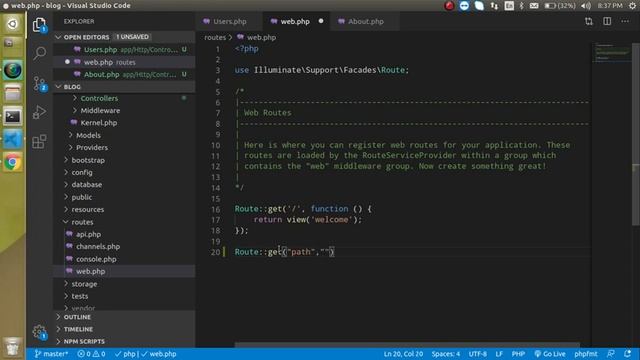Collapse the BLOG folder section
640x360 pixels.
pos(124,87)
